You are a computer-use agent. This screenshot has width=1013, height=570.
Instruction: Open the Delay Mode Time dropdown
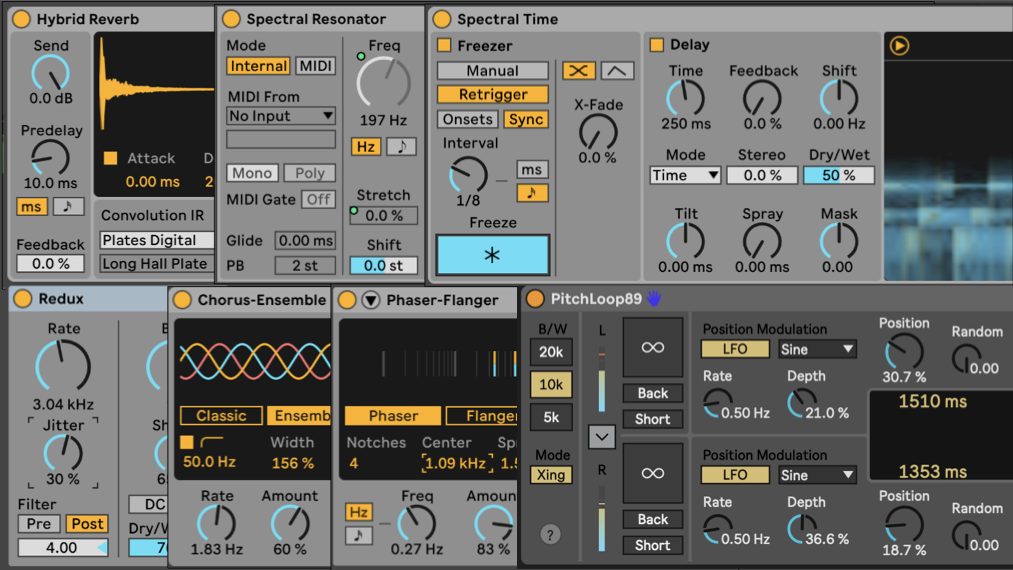tap(685, 175)
